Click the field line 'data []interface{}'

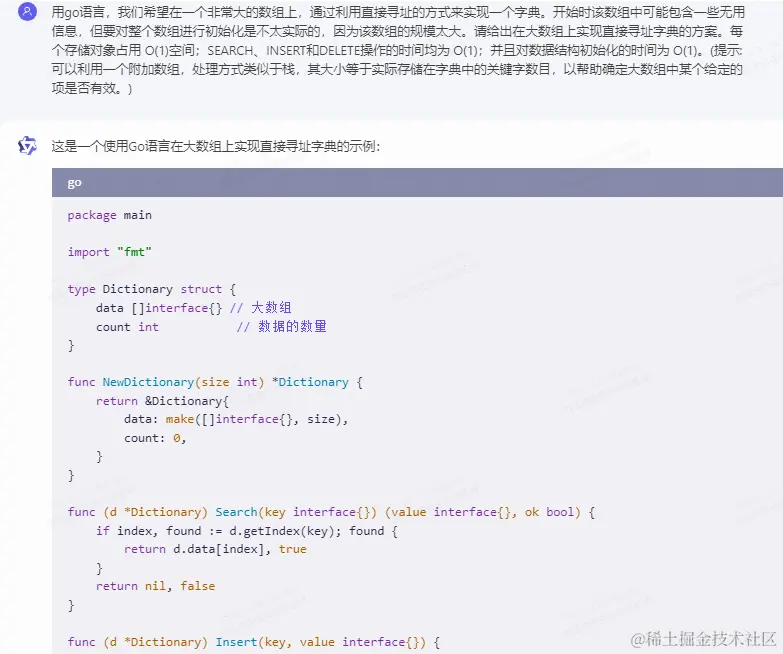coord(159,308)
